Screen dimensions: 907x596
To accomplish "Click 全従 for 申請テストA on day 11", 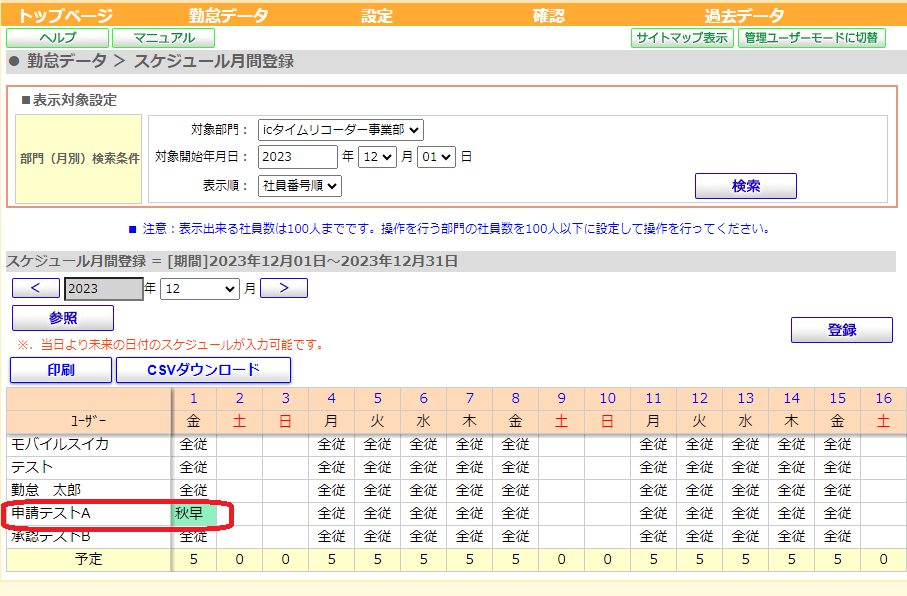I will 654,514.
